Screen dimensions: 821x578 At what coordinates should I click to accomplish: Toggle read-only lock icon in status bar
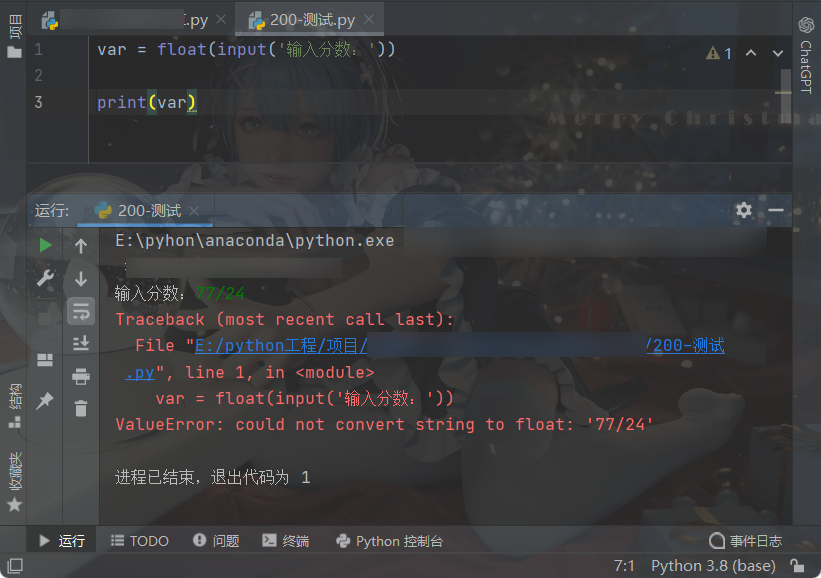point(797,565)
